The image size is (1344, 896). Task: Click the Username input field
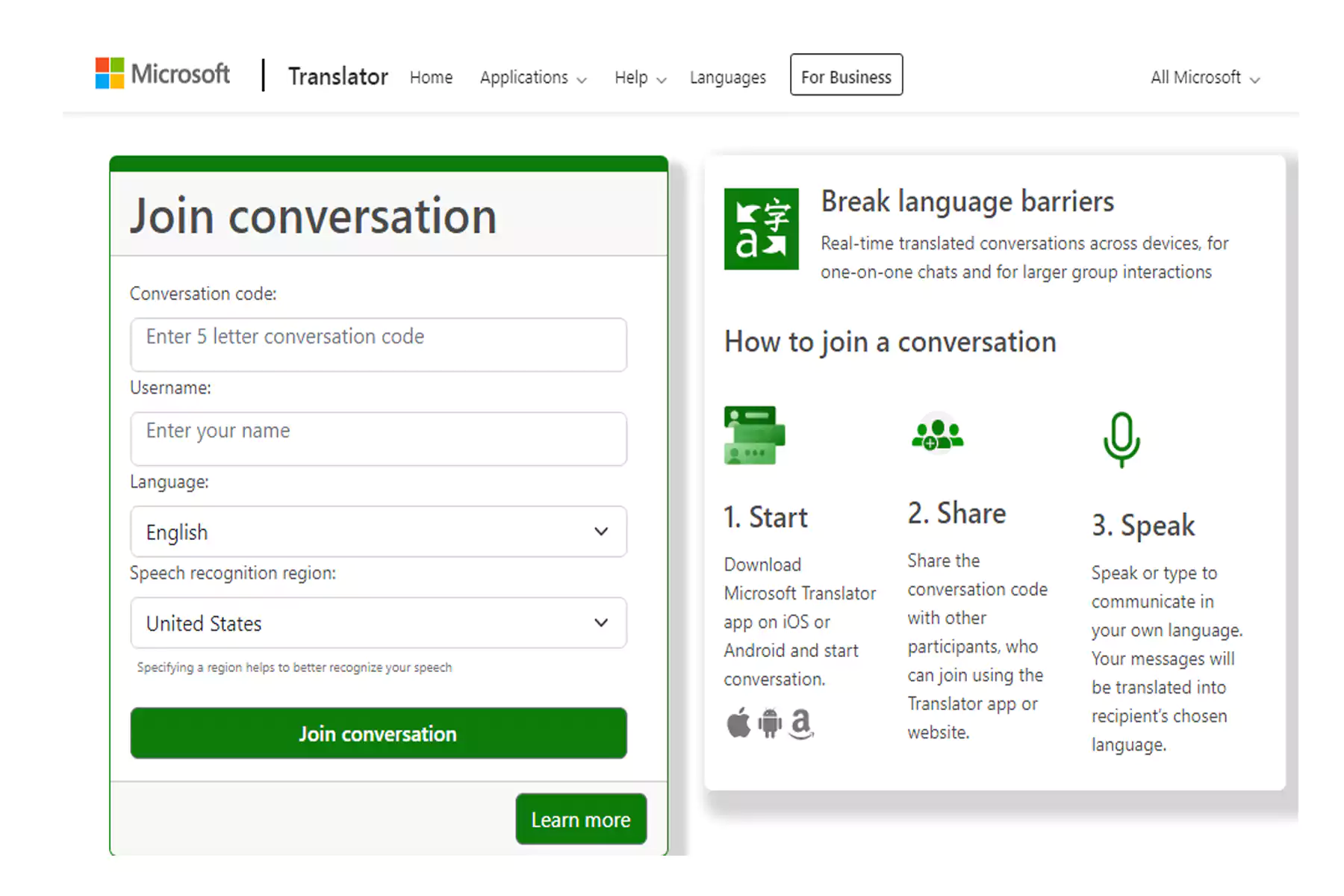[379, 438]
